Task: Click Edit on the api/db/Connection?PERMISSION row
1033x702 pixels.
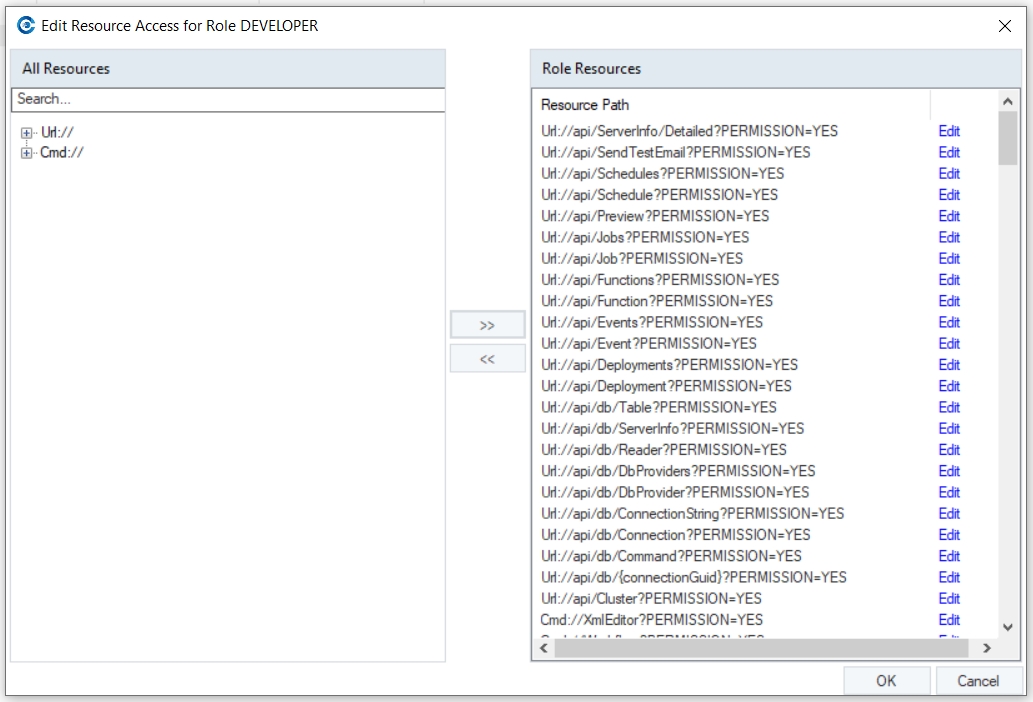Action: click(949, 535)
